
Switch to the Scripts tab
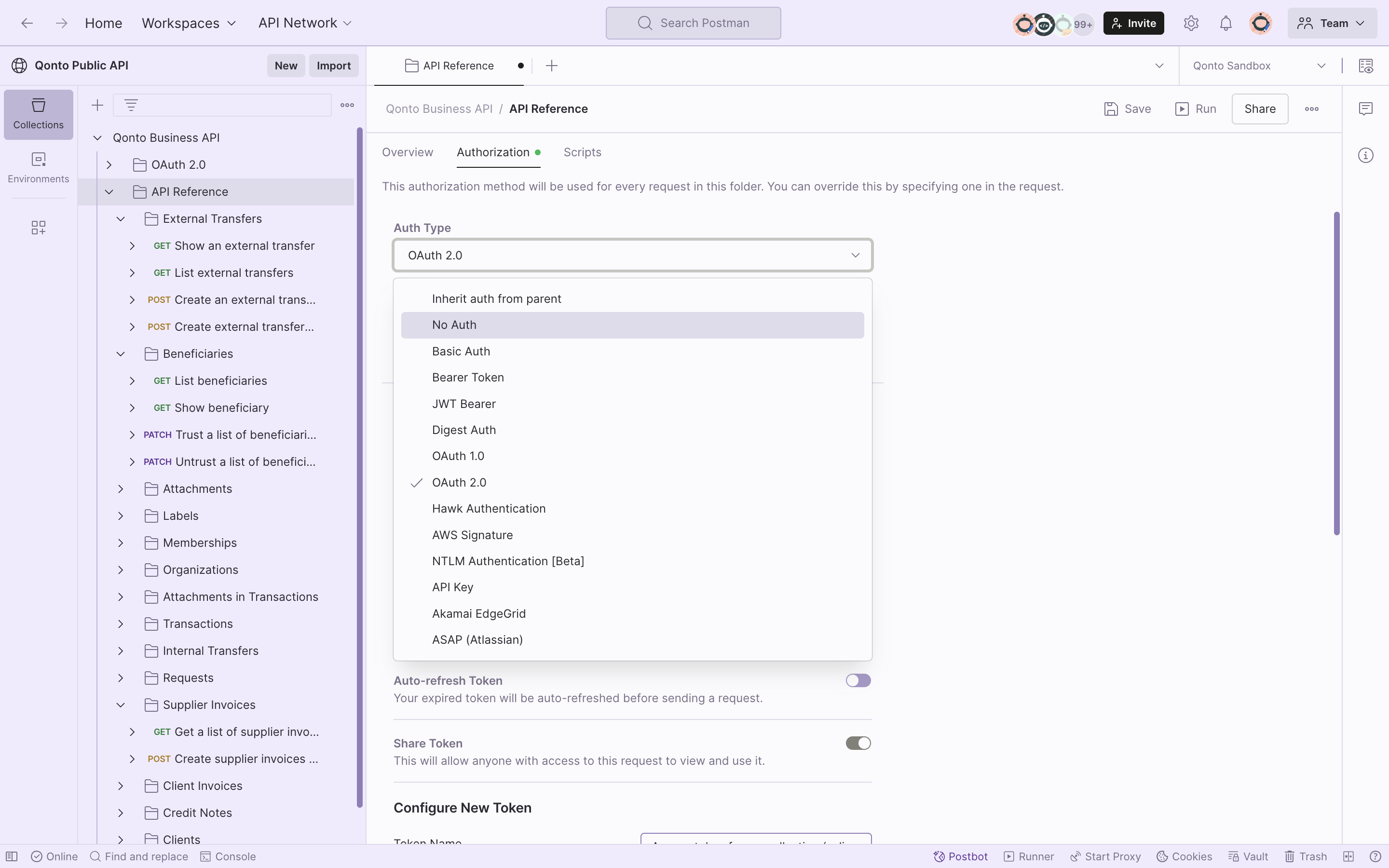(x=582, y=152)
